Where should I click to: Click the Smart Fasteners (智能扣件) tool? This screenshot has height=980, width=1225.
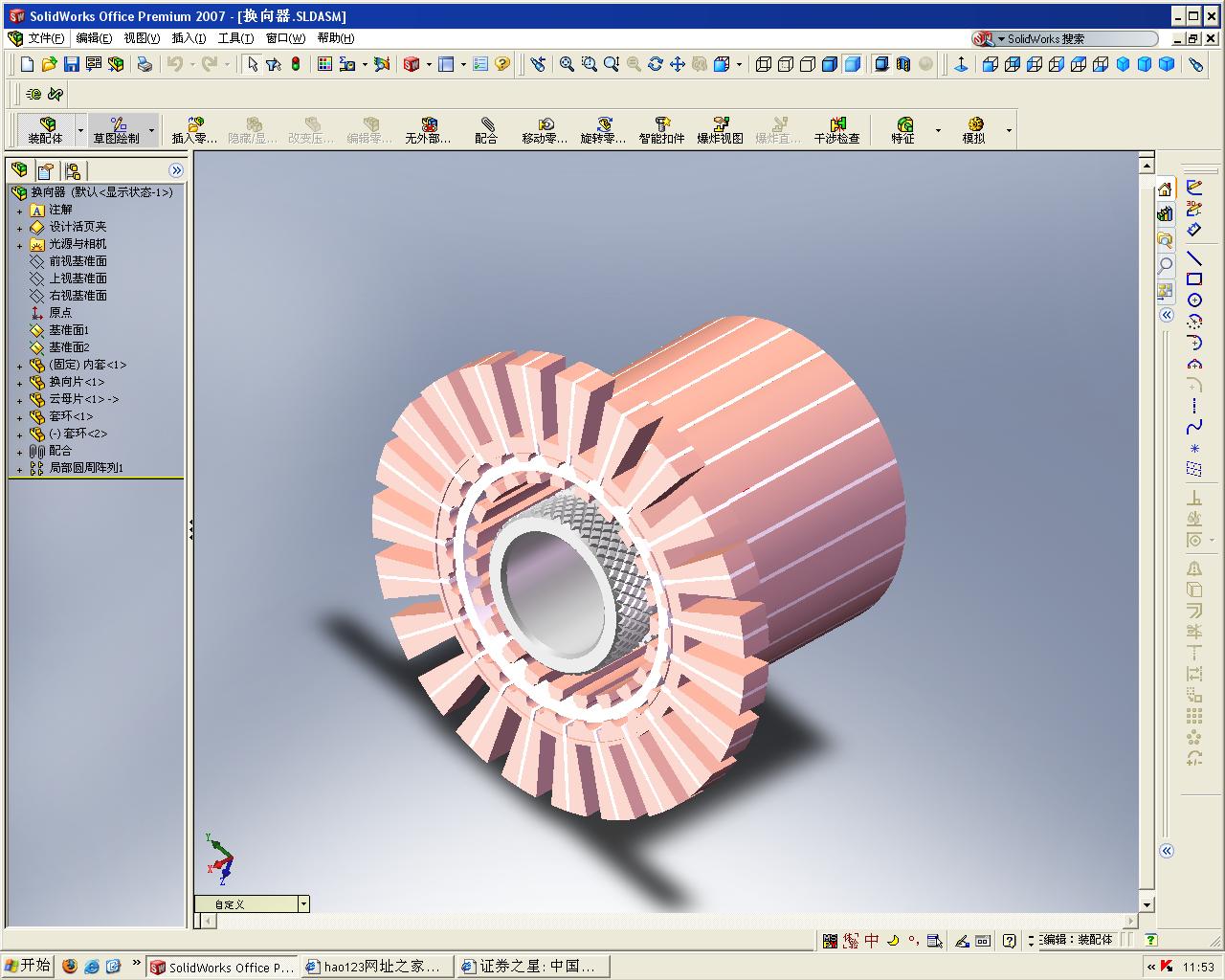coord(661,130)
